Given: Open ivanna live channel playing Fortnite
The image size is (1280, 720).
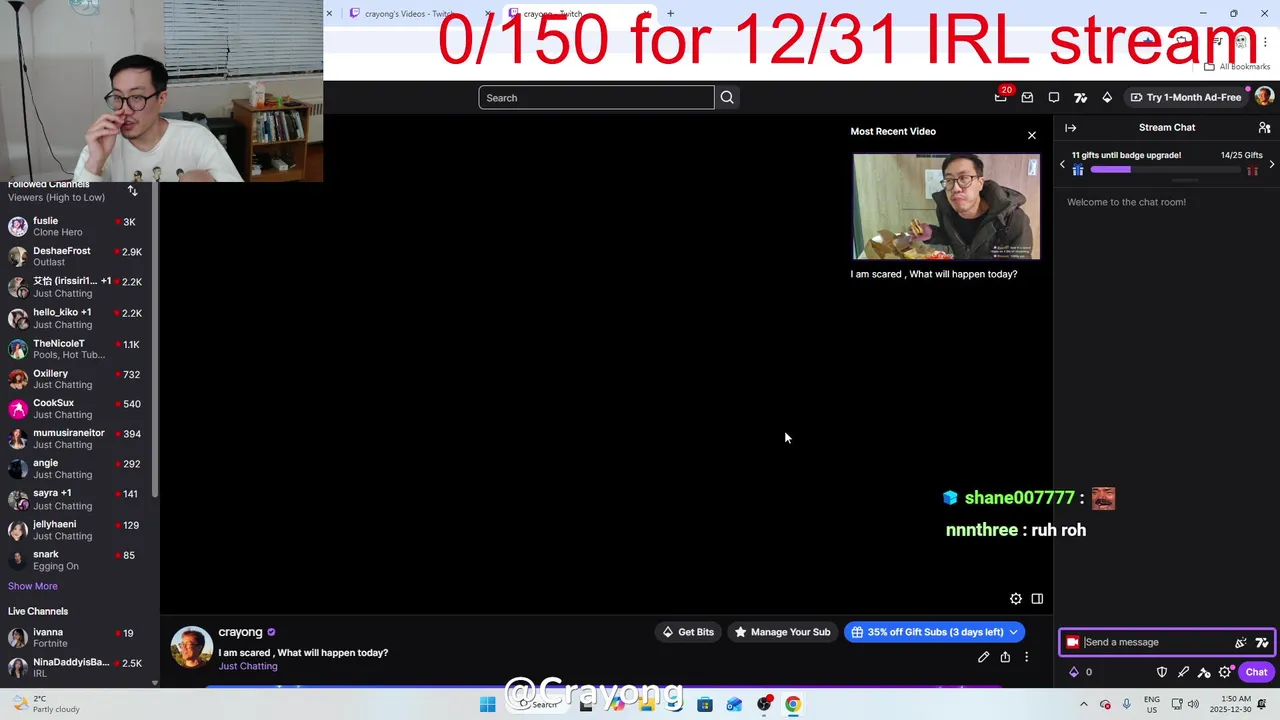Looking at the screenshot, I should [78, 638].
